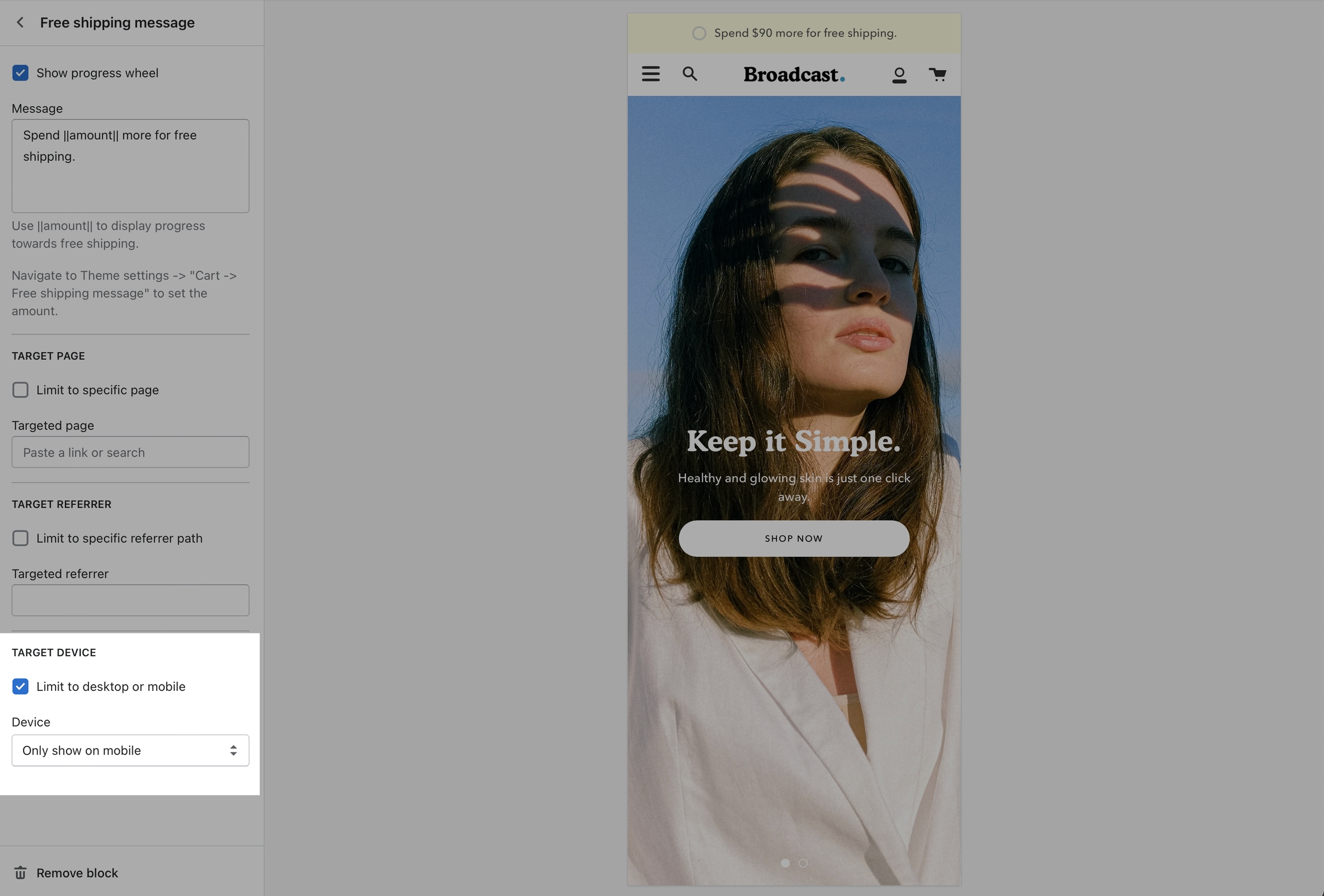Click the shopping cart icon in preview

[x=937, y=74]
